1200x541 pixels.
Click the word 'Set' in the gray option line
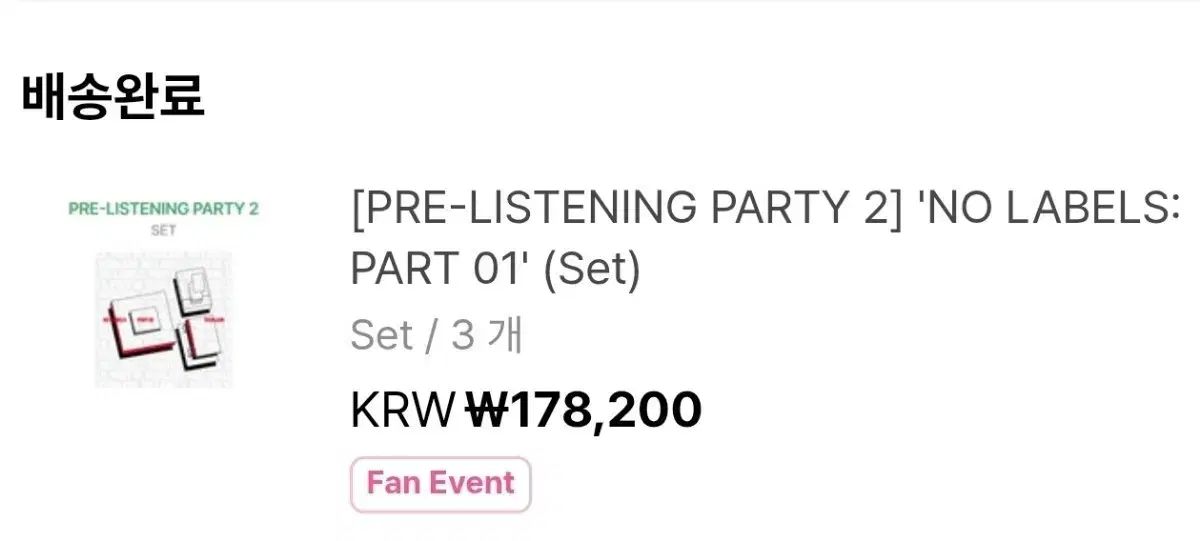[381, 336]
